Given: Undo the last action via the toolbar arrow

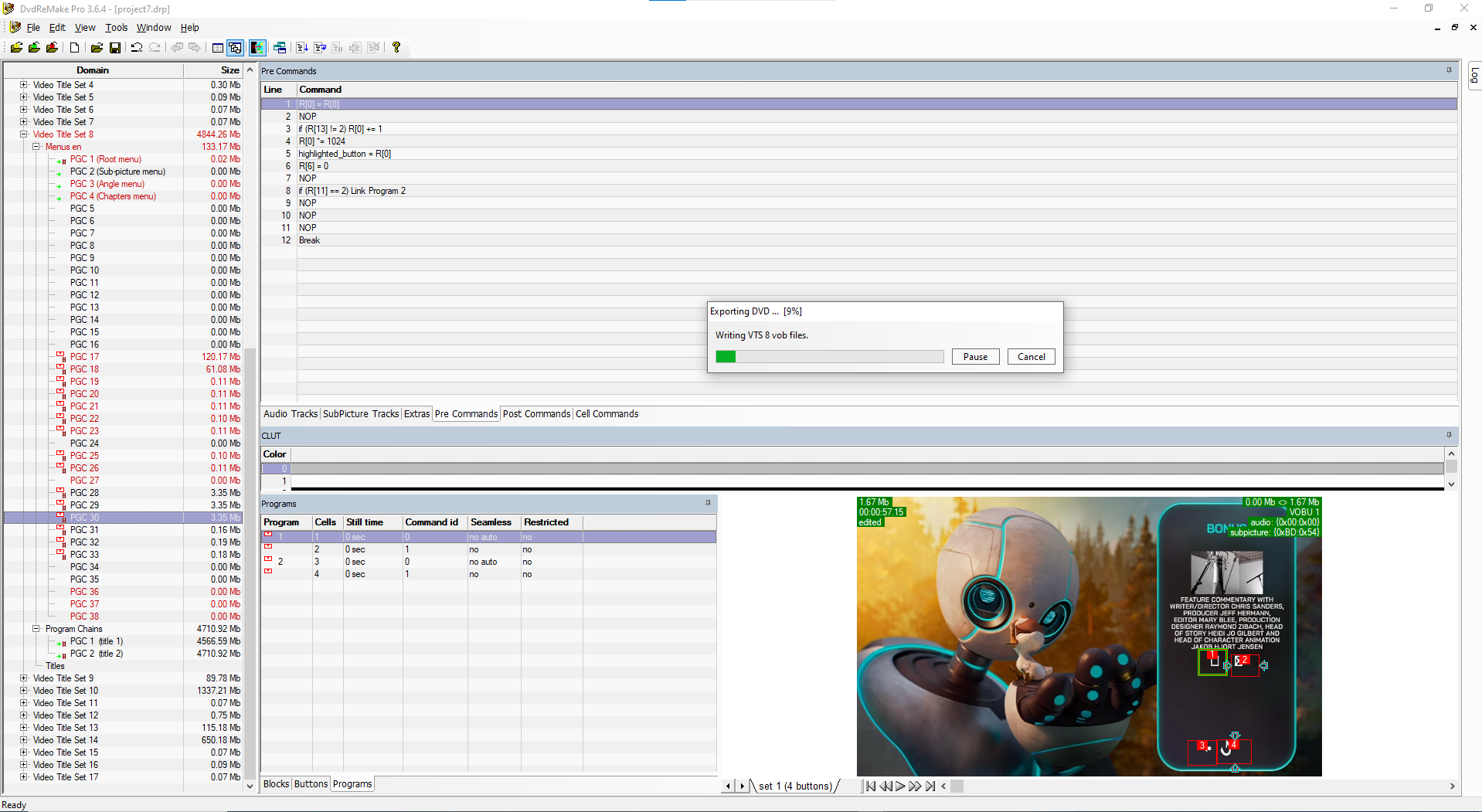Looking at the screenshot, I should click(137, 48).
